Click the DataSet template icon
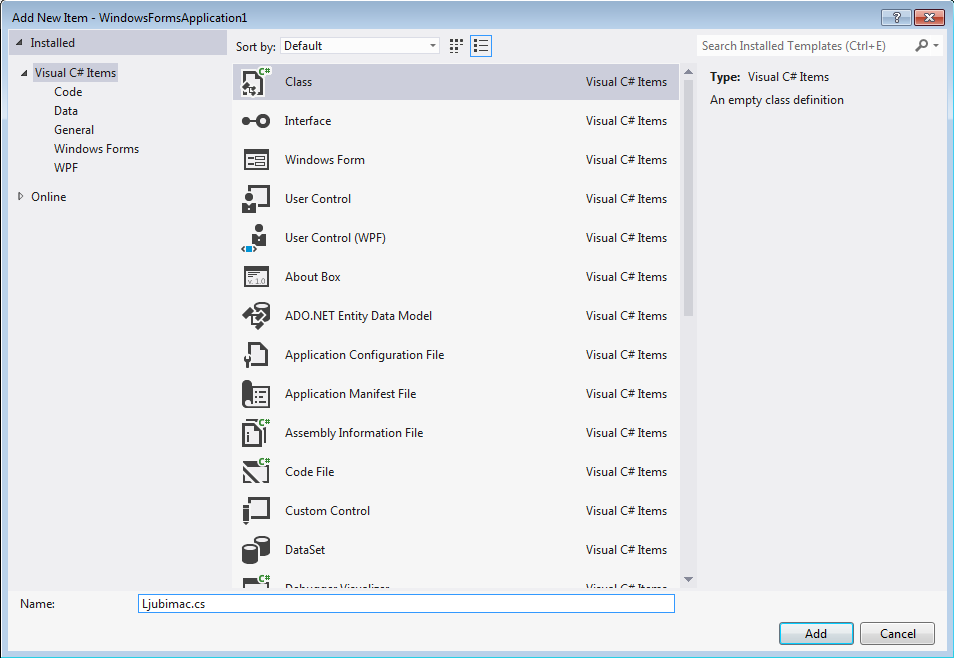The height and width of the screenshot is (658, 954). (x=256, y=550)
